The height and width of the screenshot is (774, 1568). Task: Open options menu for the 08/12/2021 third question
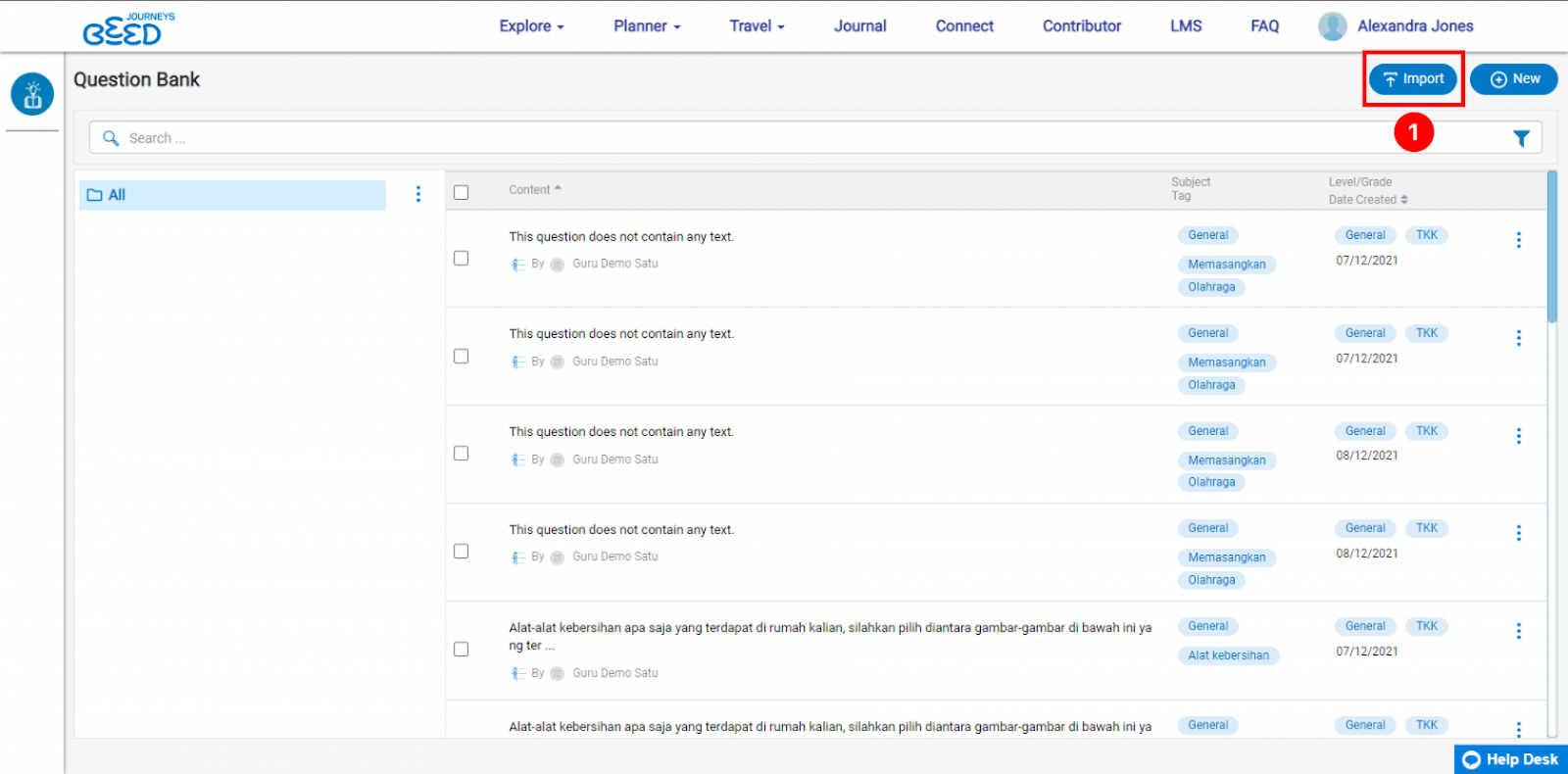(1518, 436)
